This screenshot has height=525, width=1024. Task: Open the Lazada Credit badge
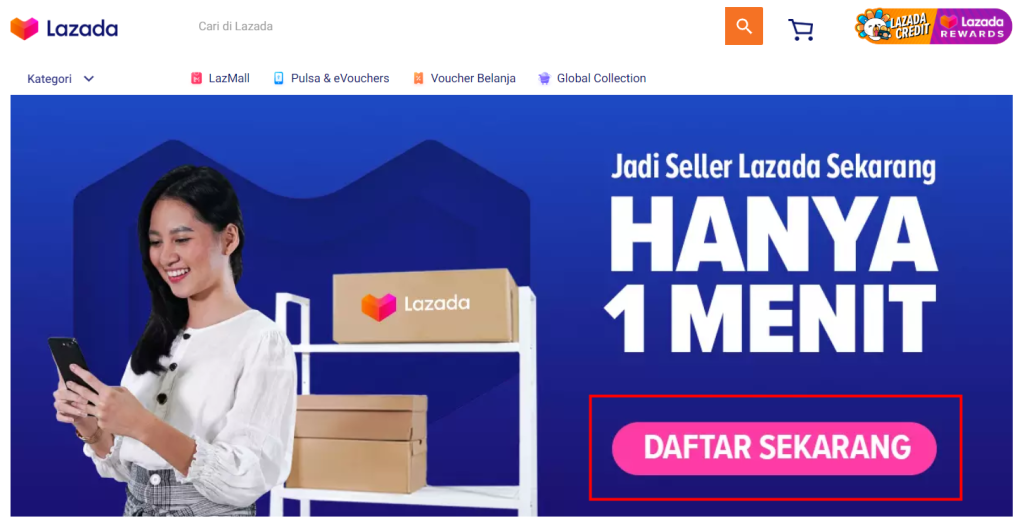(893, 26)
